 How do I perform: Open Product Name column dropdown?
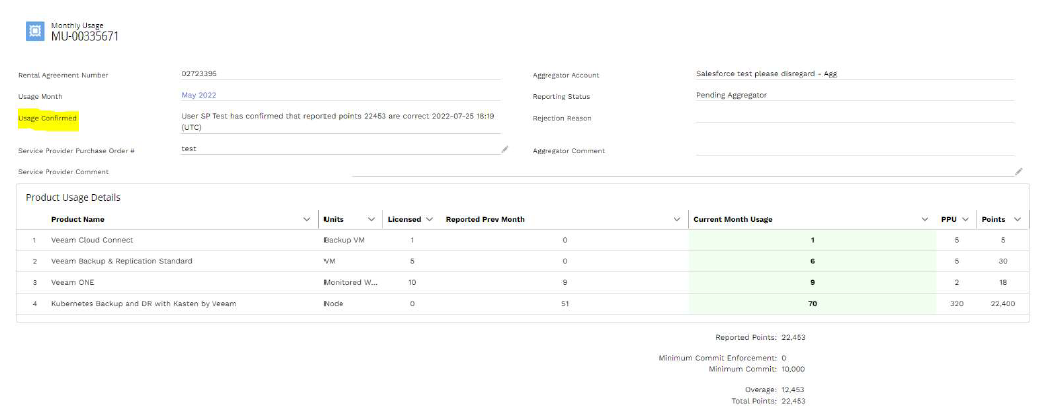(307, 219)
